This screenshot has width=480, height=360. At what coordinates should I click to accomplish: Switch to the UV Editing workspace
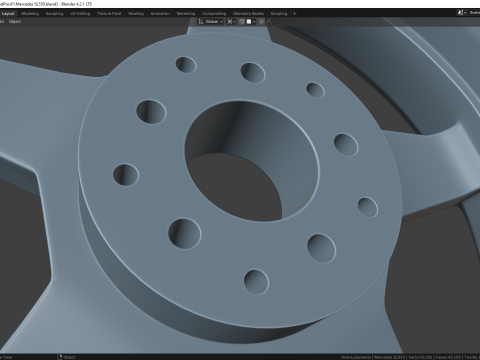[x=80, y=14]
